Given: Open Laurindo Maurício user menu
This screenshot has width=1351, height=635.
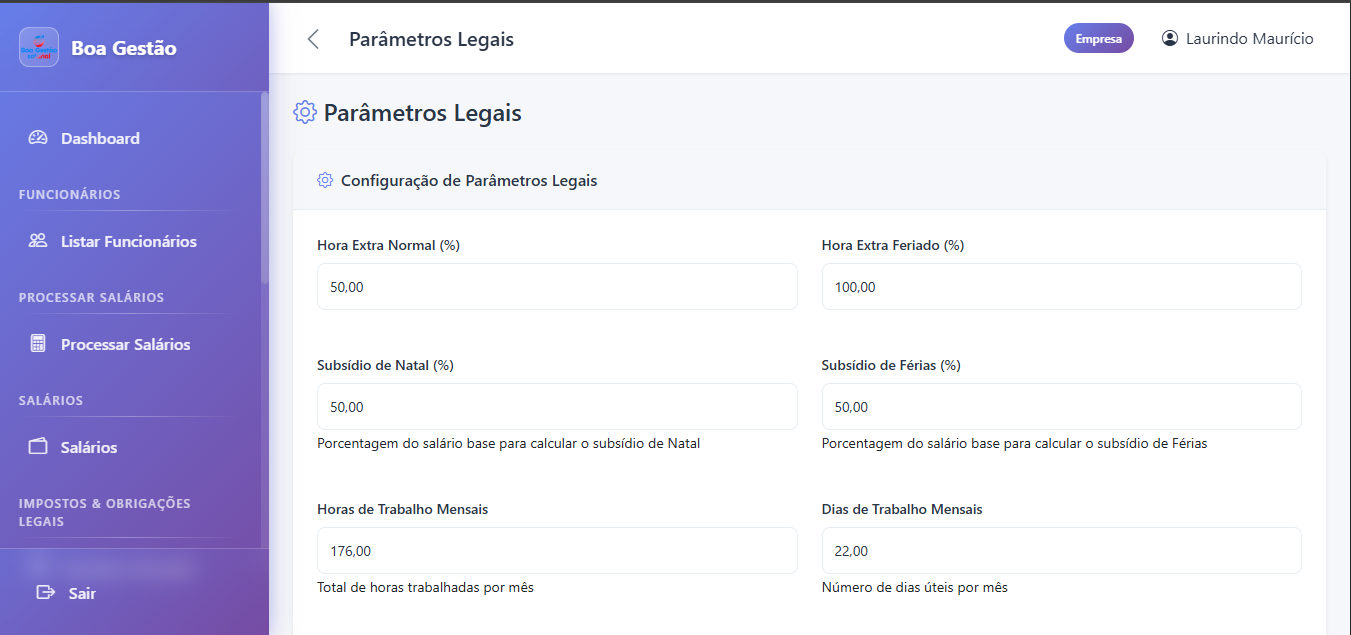Looking at the screenshot, I should click(x=1249, y=39).
